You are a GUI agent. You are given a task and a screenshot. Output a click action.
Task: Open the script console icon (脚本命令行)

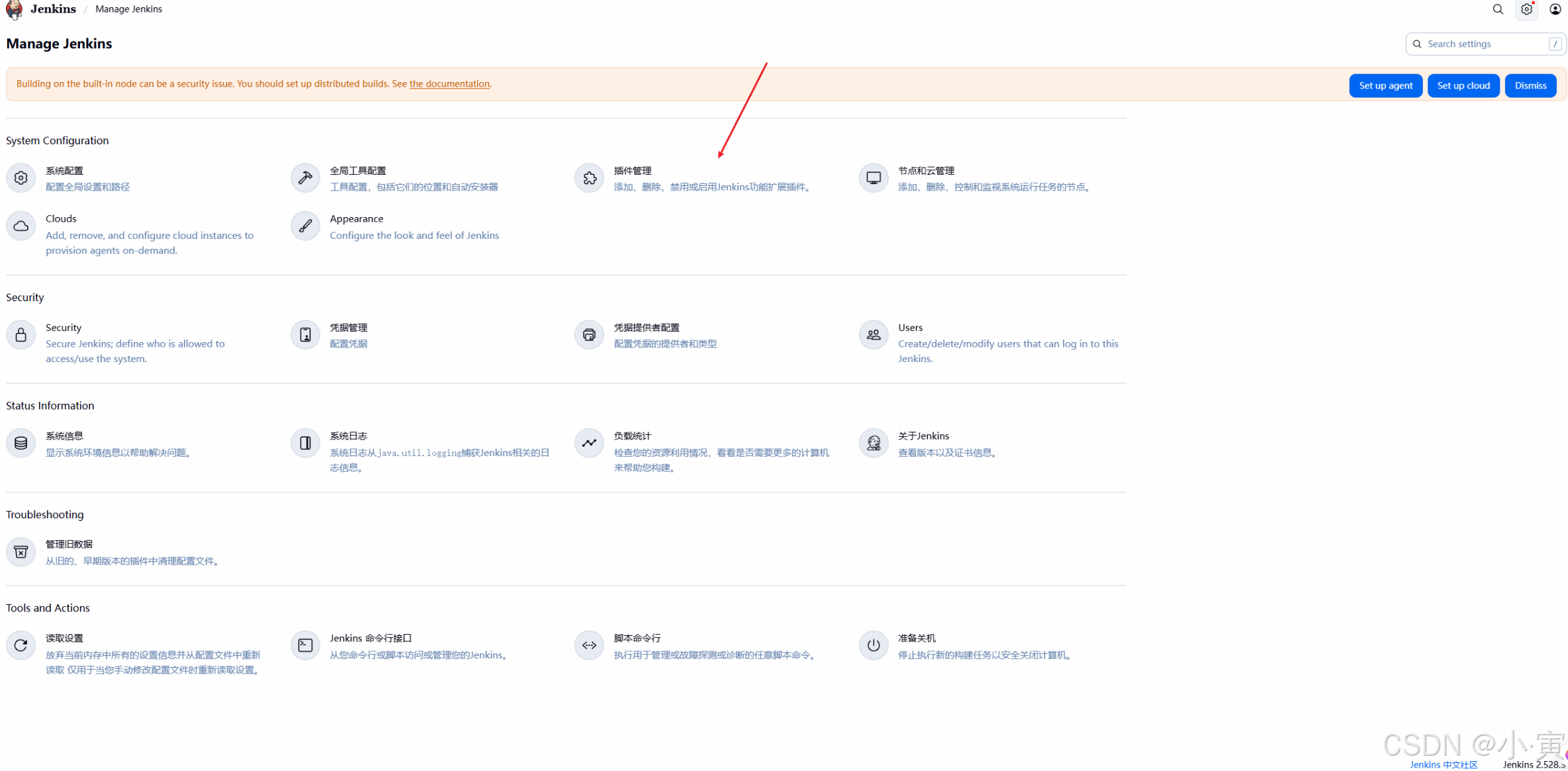point(589,645)
